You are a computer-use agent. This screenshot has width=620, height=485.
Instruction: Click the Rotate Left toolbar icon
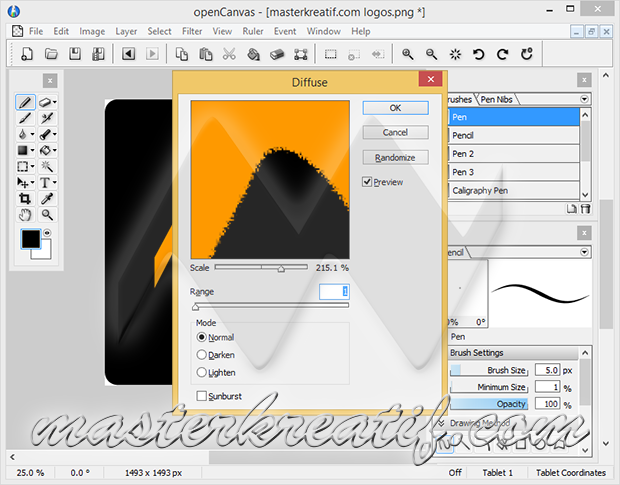pyautogui.click(x=478, y=54)
